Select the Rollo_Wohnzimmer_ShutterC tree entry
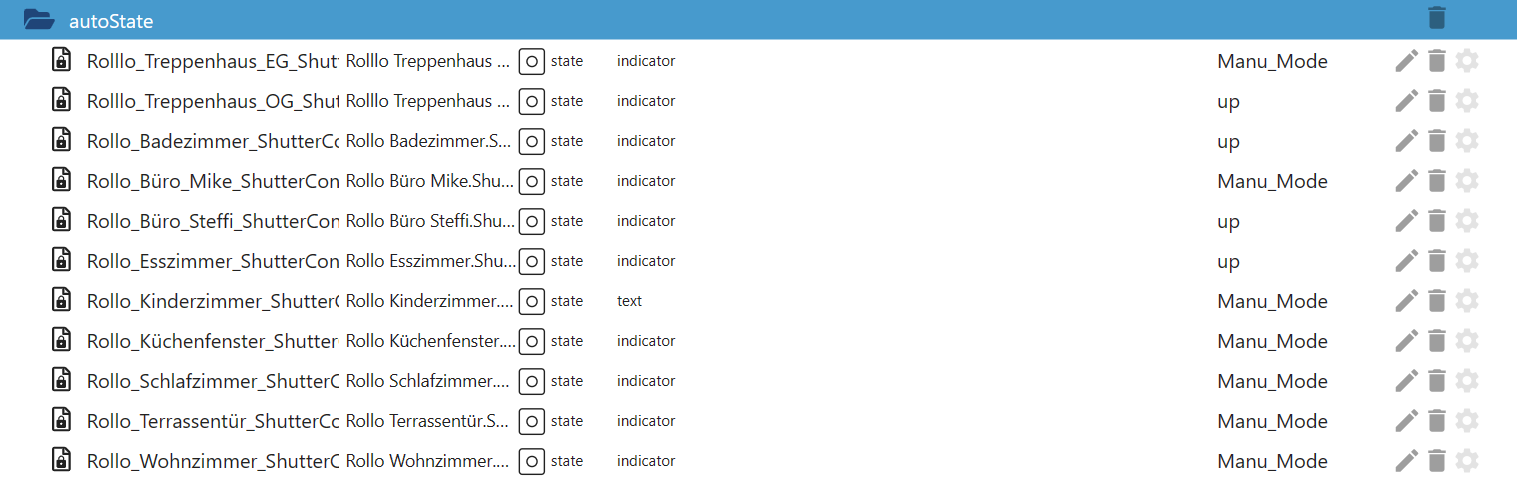The width and height of the screenshot is (1517, 480). coord(213,461)
